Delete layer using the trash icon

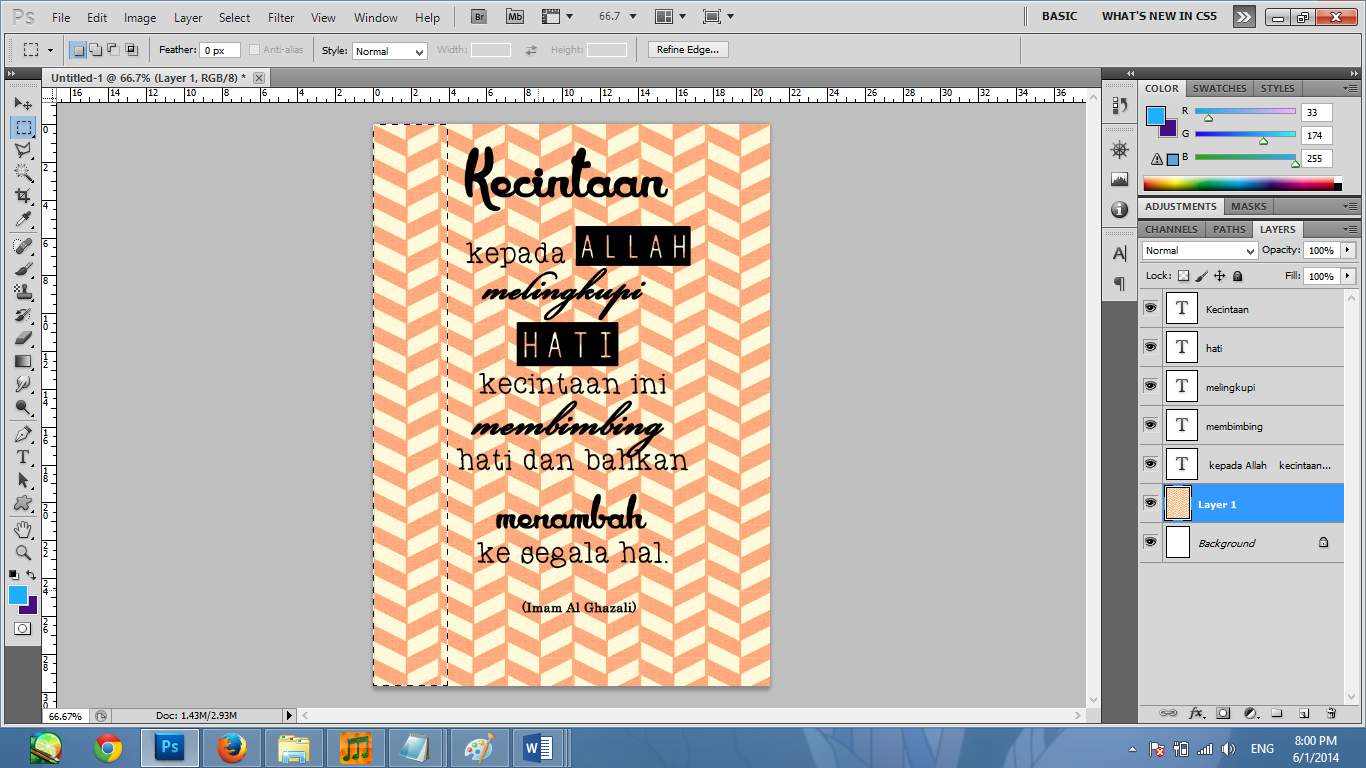point(1331,714)
